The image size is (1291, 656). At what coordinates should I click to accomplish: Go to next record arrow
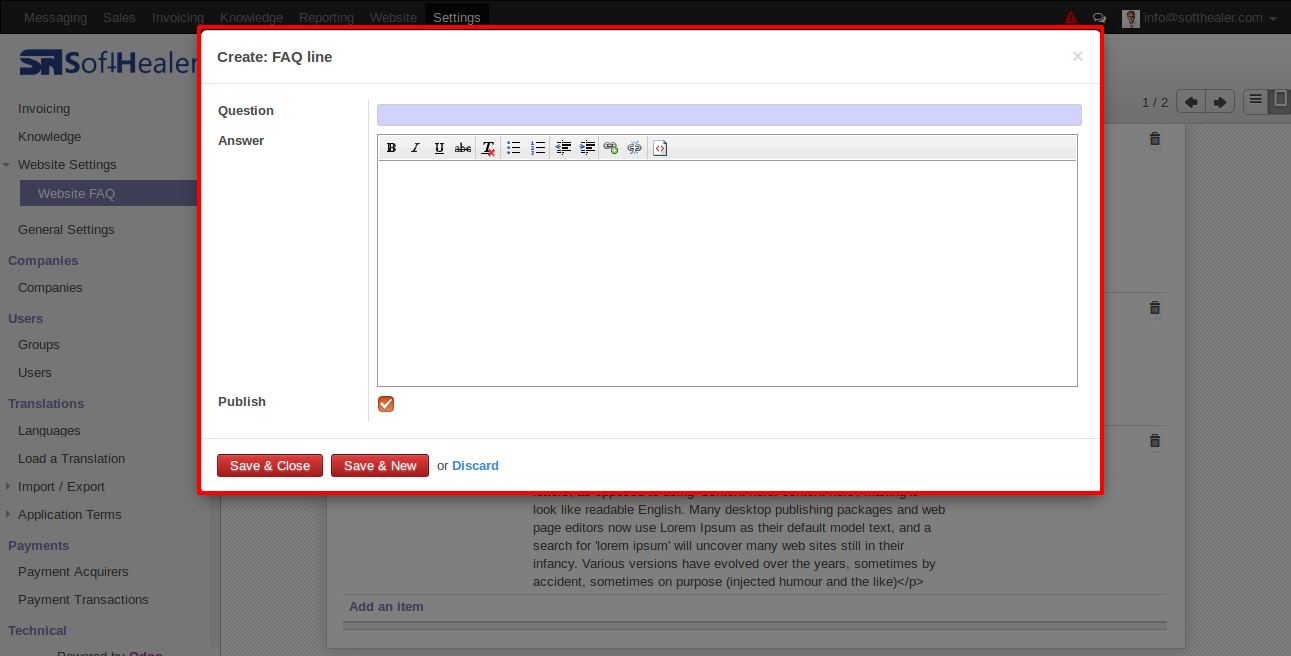coord(1220,102)
